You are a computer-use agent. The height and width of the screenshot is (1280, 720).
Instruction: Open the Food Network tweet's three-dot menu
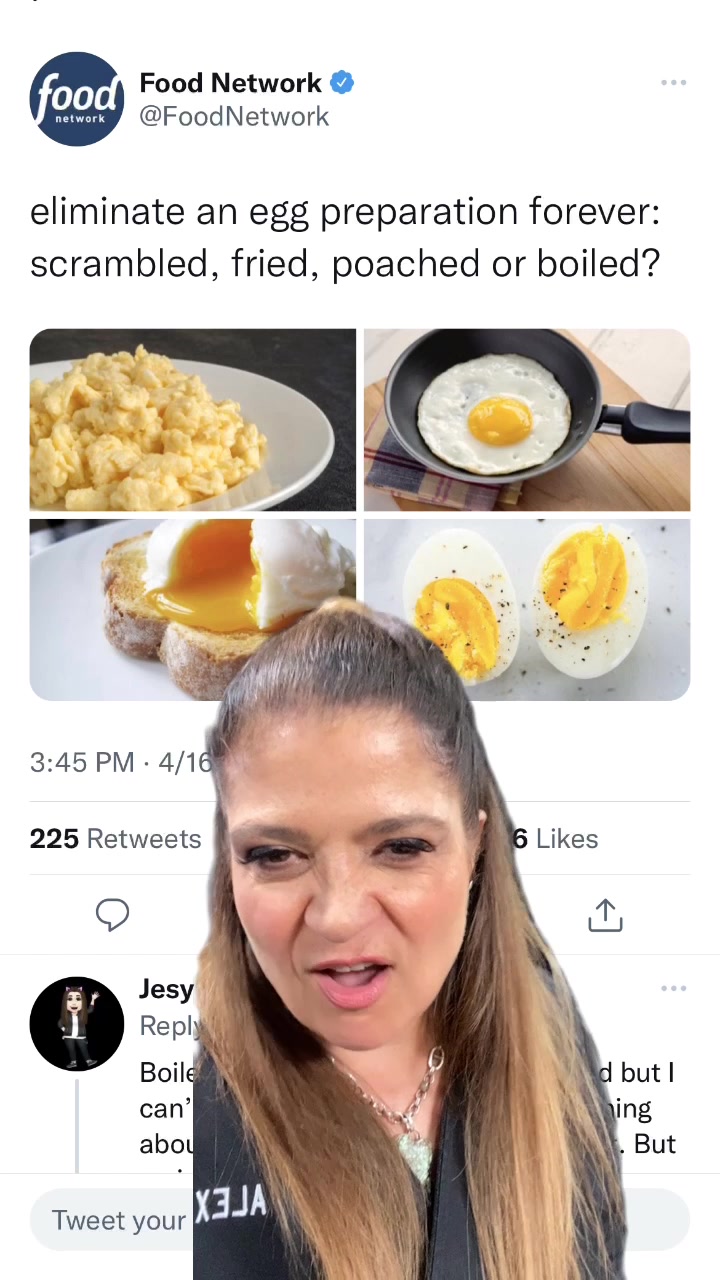(x=673, y=82)
